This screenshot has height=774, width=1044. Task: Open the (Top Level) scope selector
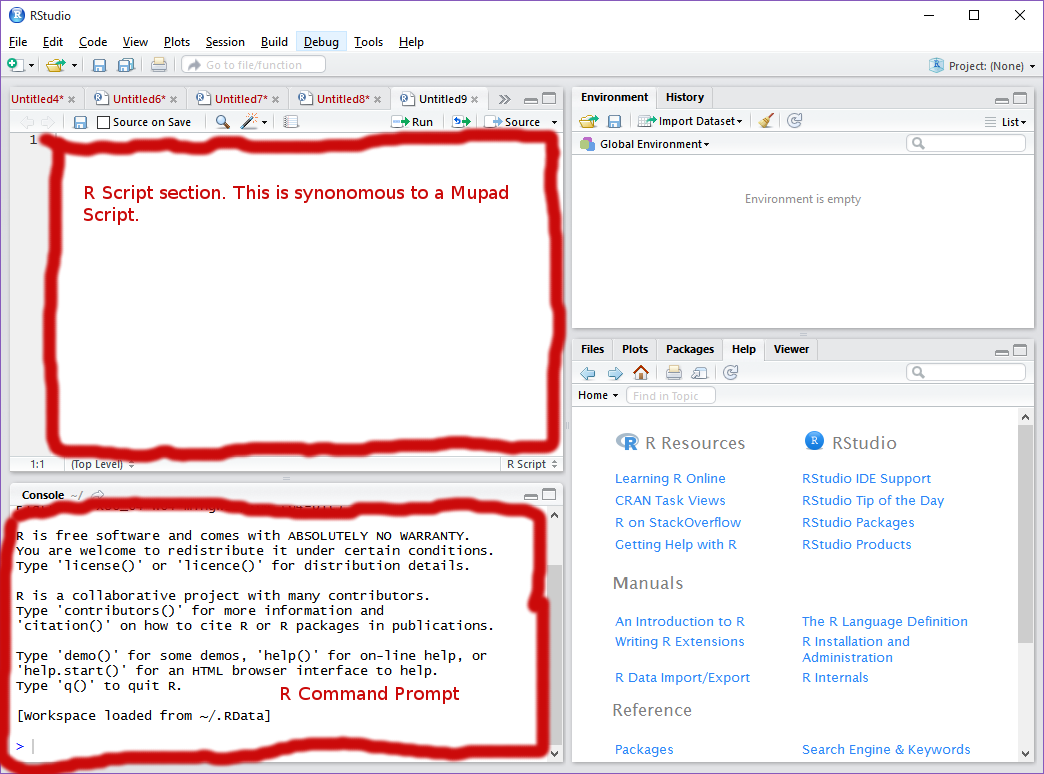pyautogui.click(x=103, y=464)
